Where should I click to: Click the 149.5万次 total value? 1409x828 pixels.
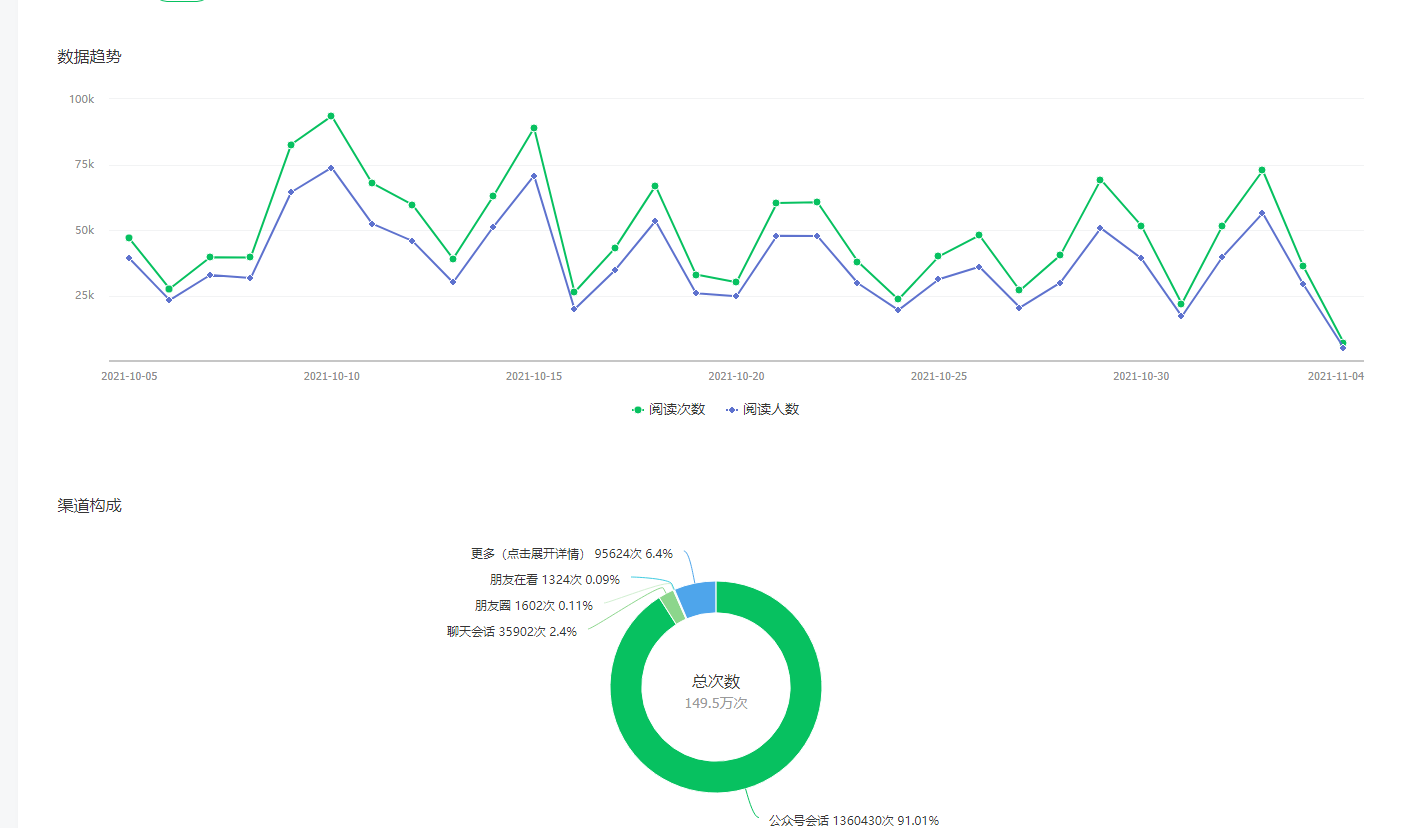[x=716, y=703]
